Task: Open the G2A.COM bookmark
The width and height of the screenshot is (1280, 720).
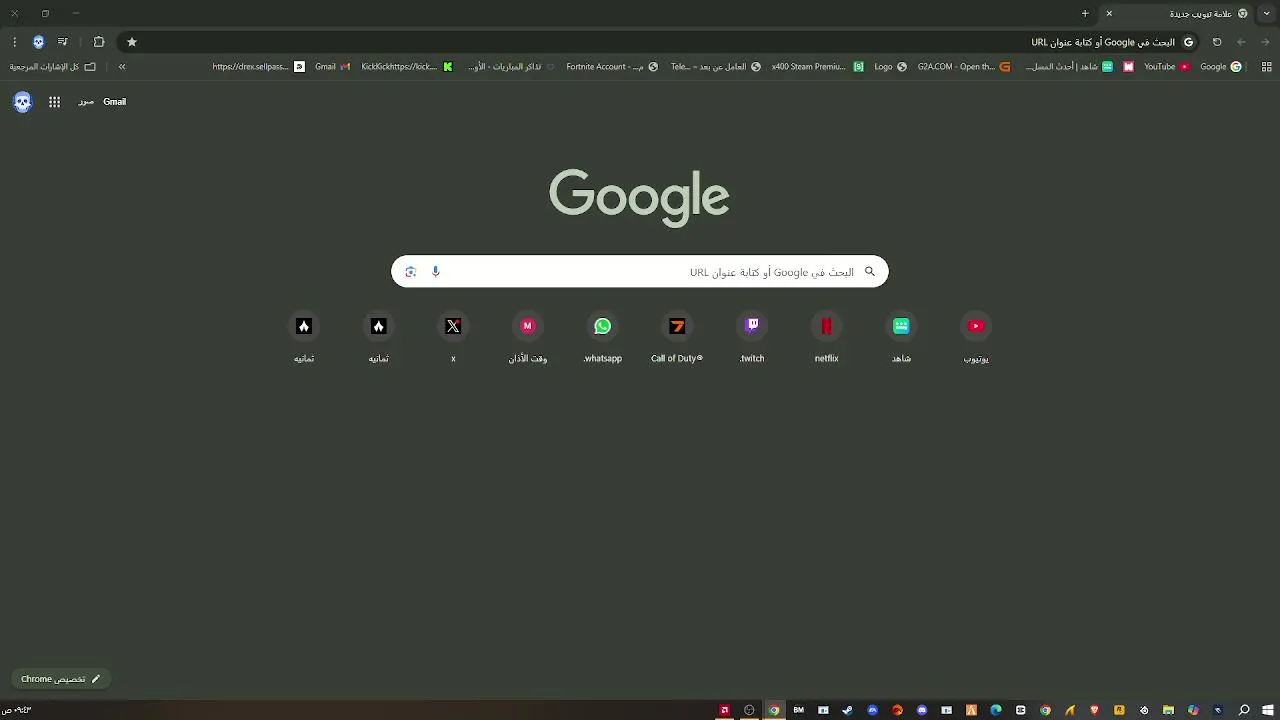Action: [964, 67]
